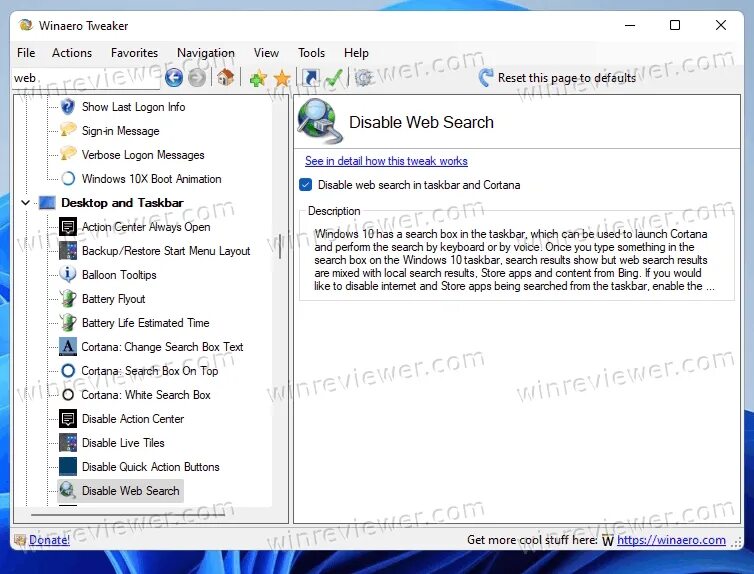Viewport: 754px width, 574px height.
Task: Open the Favorites menu
Action: [x=134, y=53]
